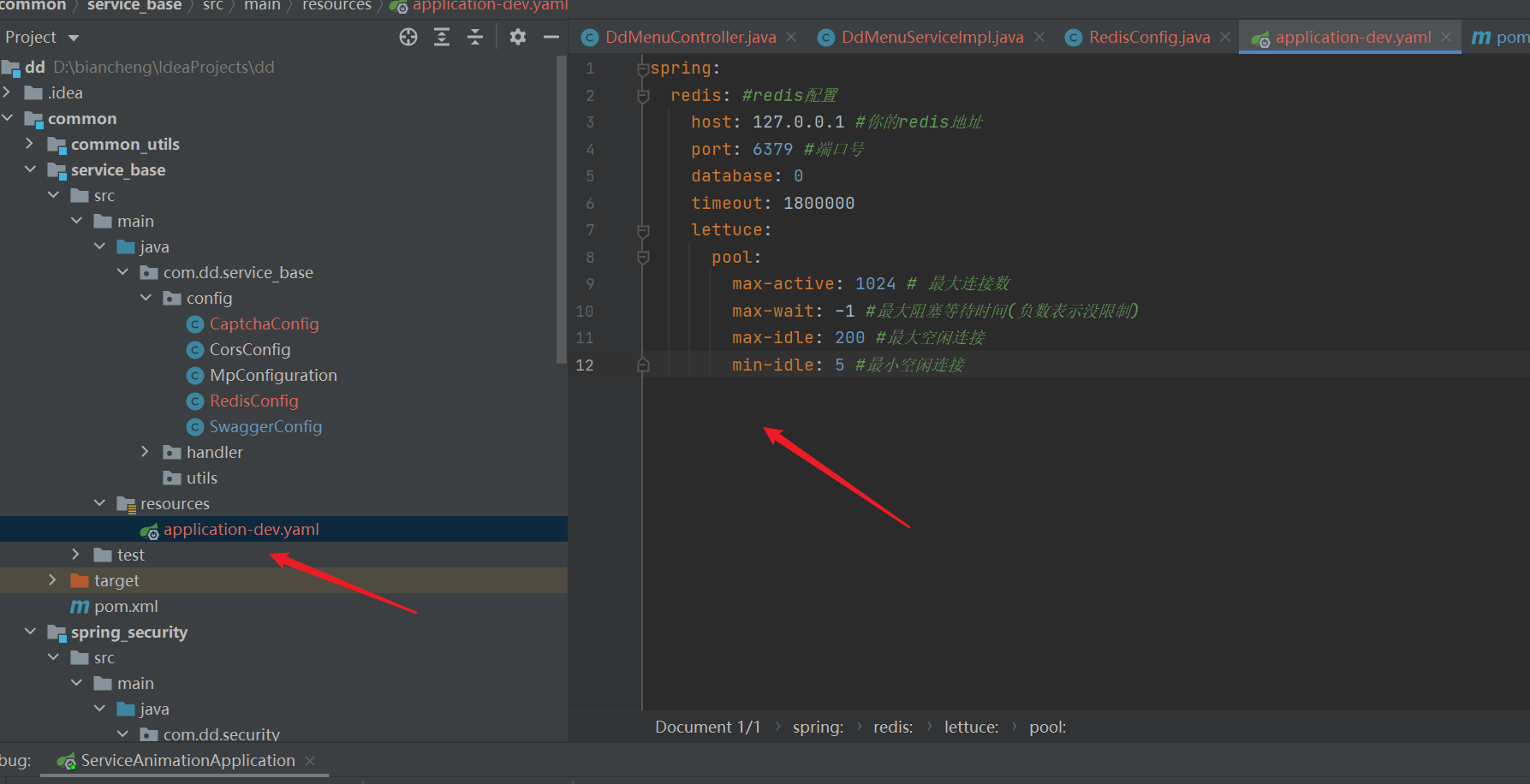The image size is (1530, 784).
Task: Click spring: in bottom breadcrumb bar
Action: click(817, 727)
